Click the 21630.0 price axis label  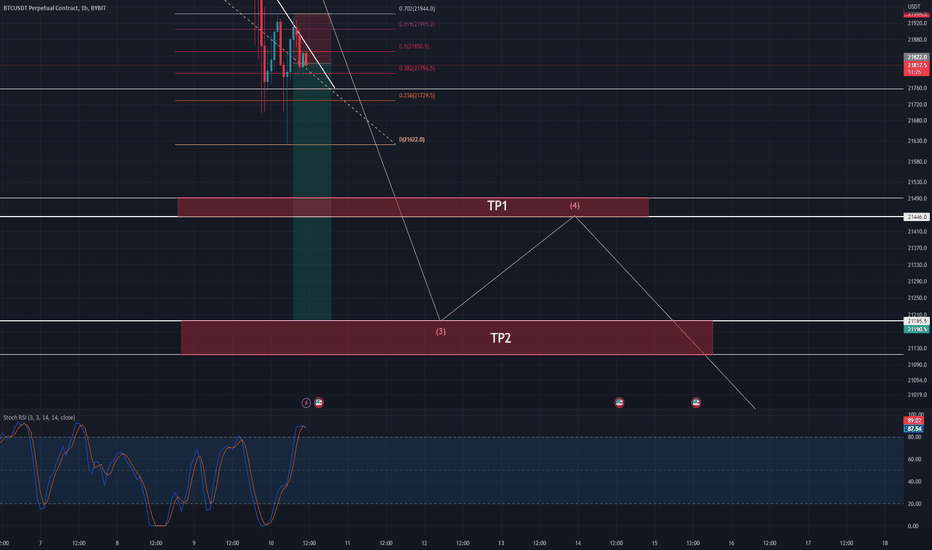(917, 141)
